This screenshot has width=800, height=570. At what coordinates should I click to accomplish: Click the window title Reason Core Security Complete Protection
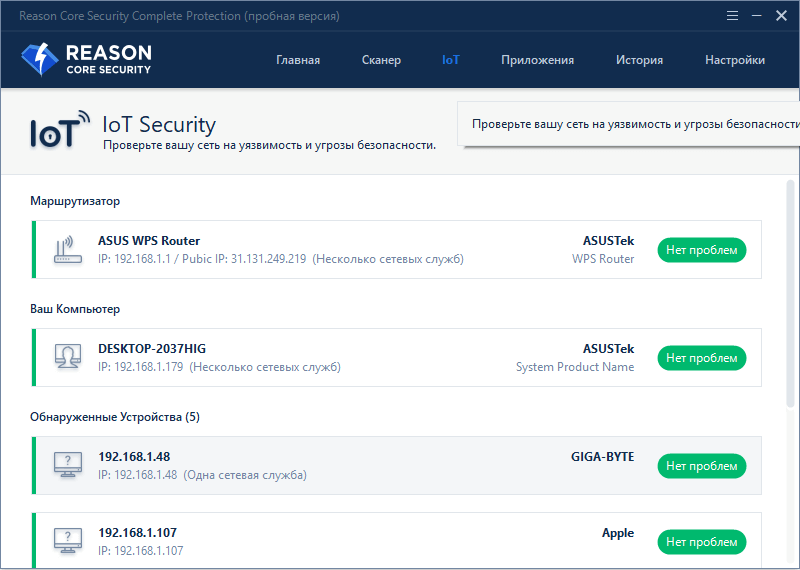point(179,16)
